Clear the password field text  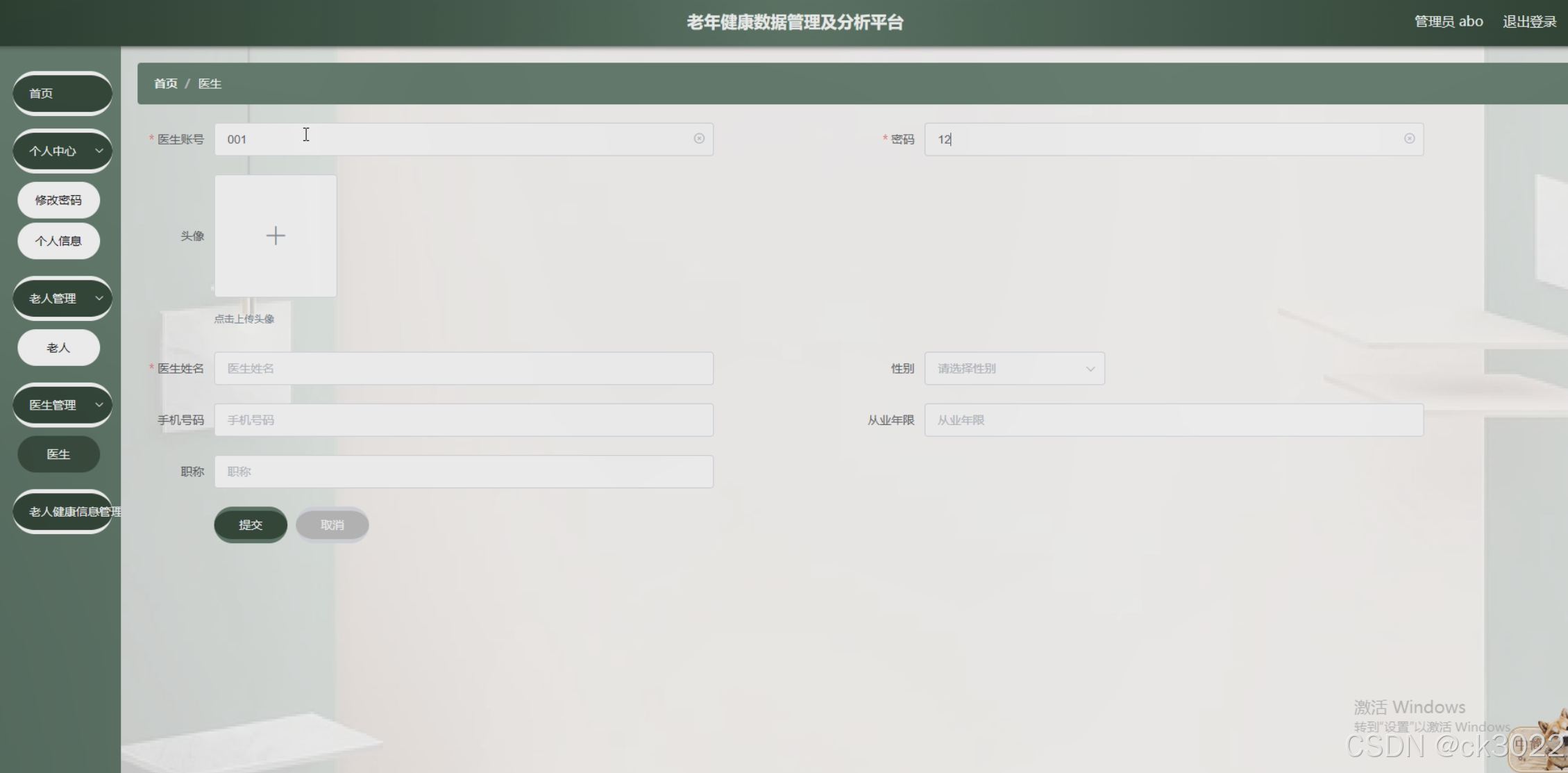pos(1409,139)
